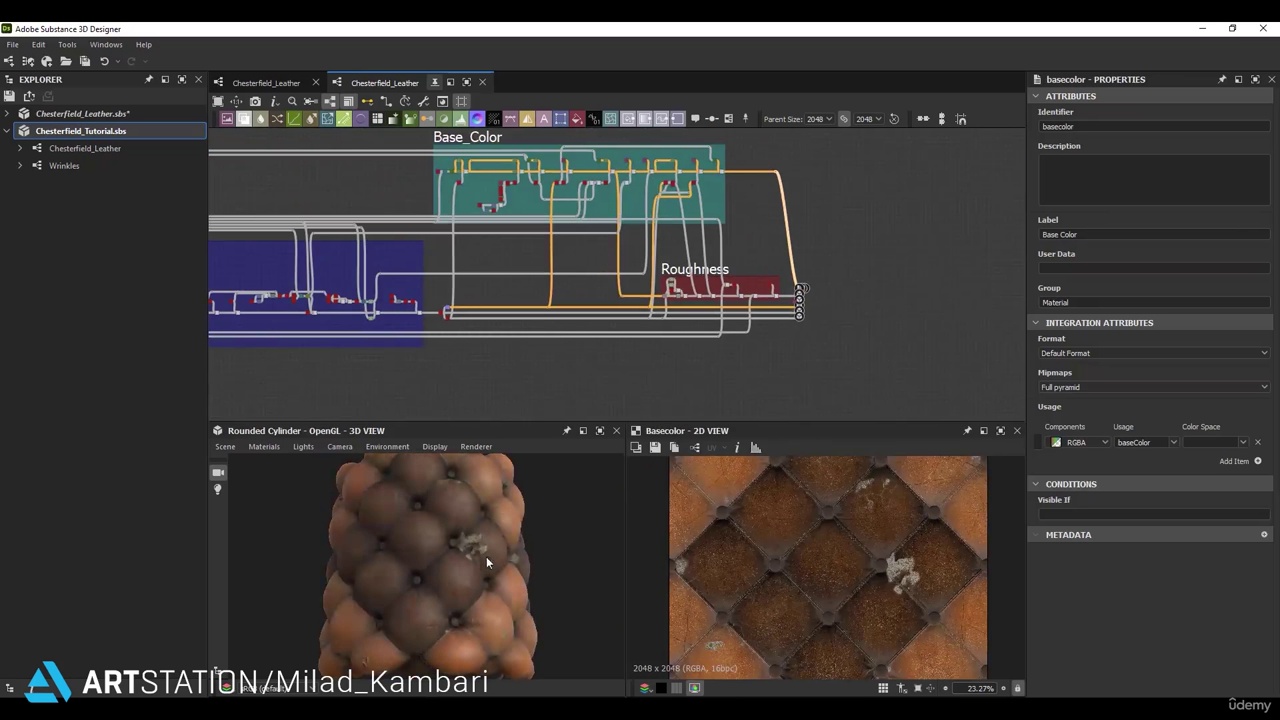Add a Channel Shuffle node icon

point(276,119)
